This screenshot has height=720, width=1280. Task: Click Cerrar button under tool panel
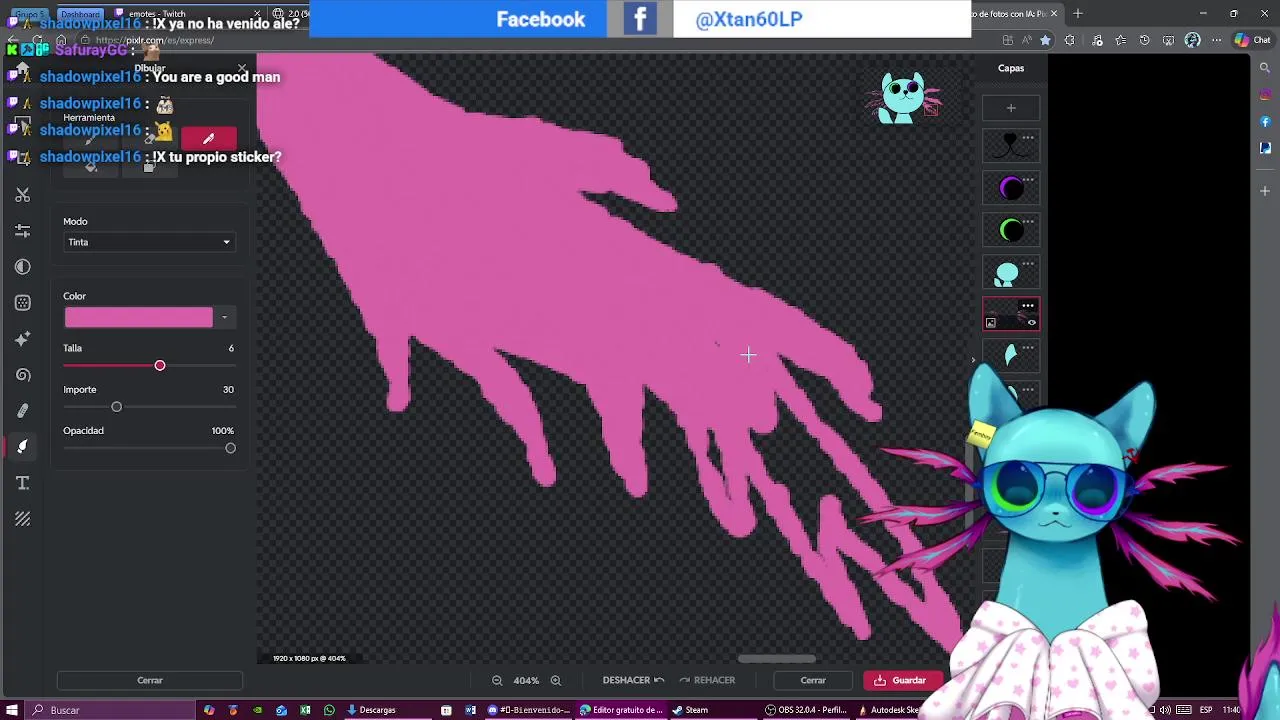(x=150, y=680)
